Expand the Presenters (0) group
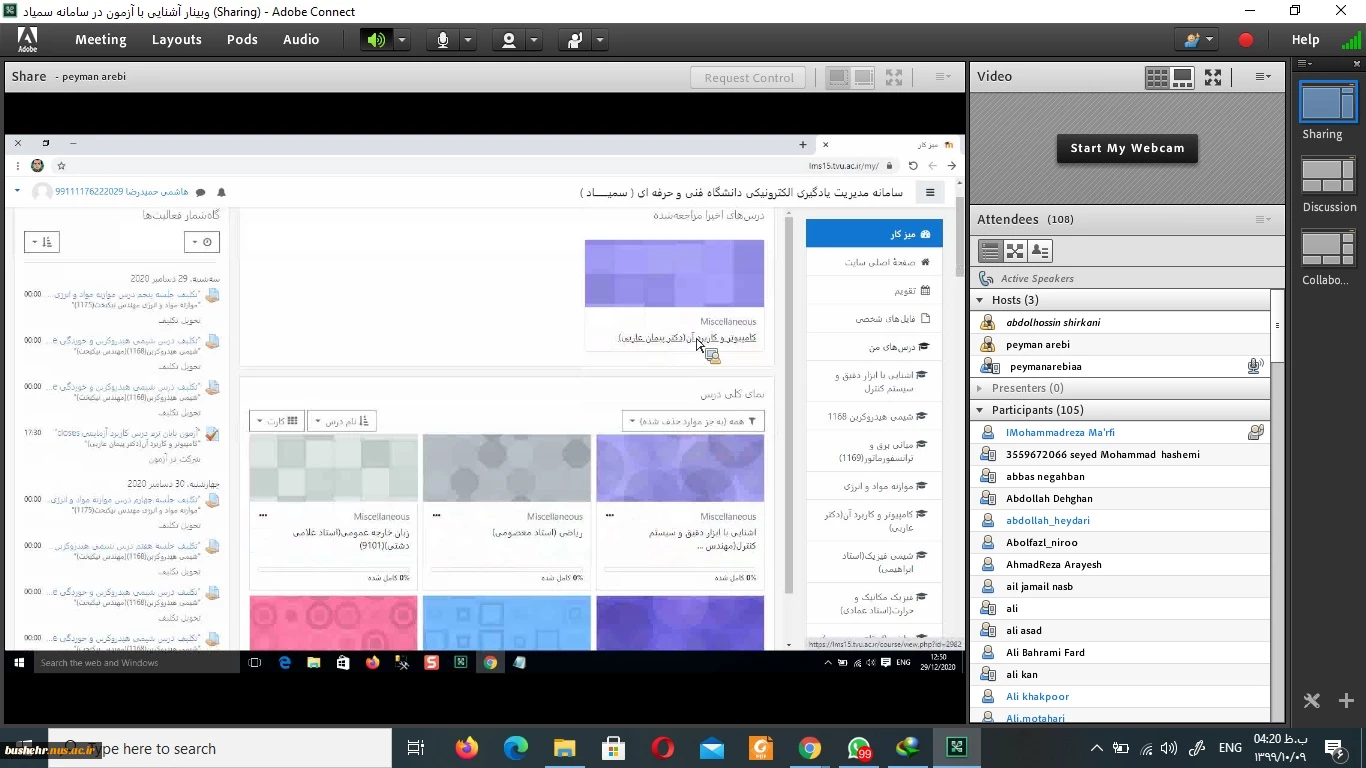Viewport: 1366px width, 768px height. pyautogui.click(x=980, y=388)
